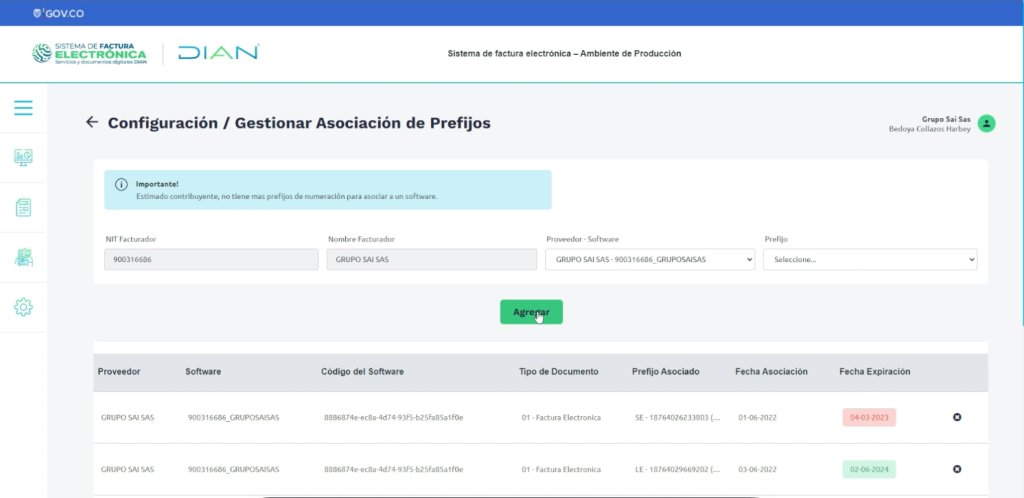Click the NIT Facturador field 900316686
This screenshot has height=498, width=1024.
(x=212, y=259)
